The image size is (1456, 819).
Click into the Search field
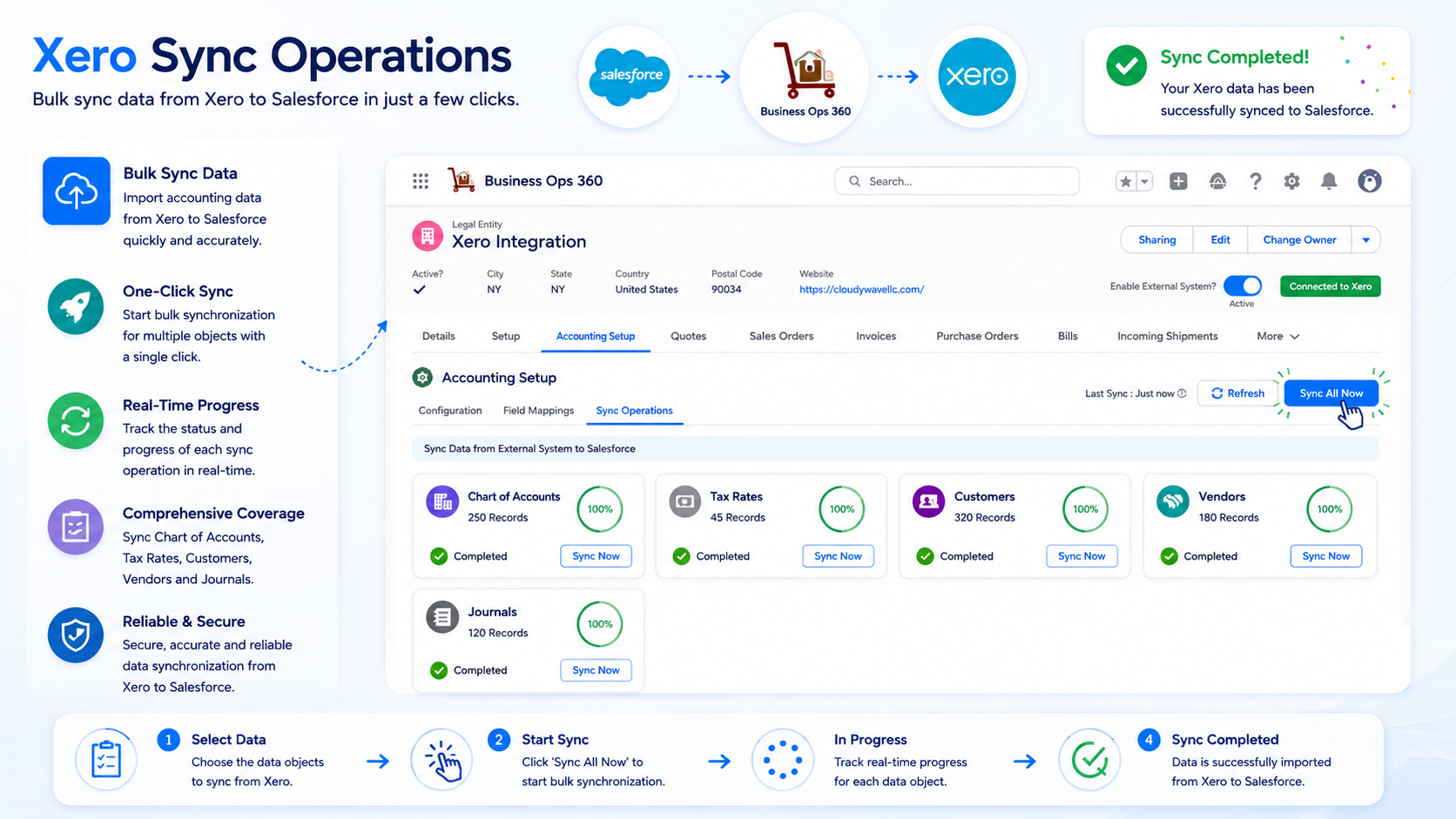957,181
